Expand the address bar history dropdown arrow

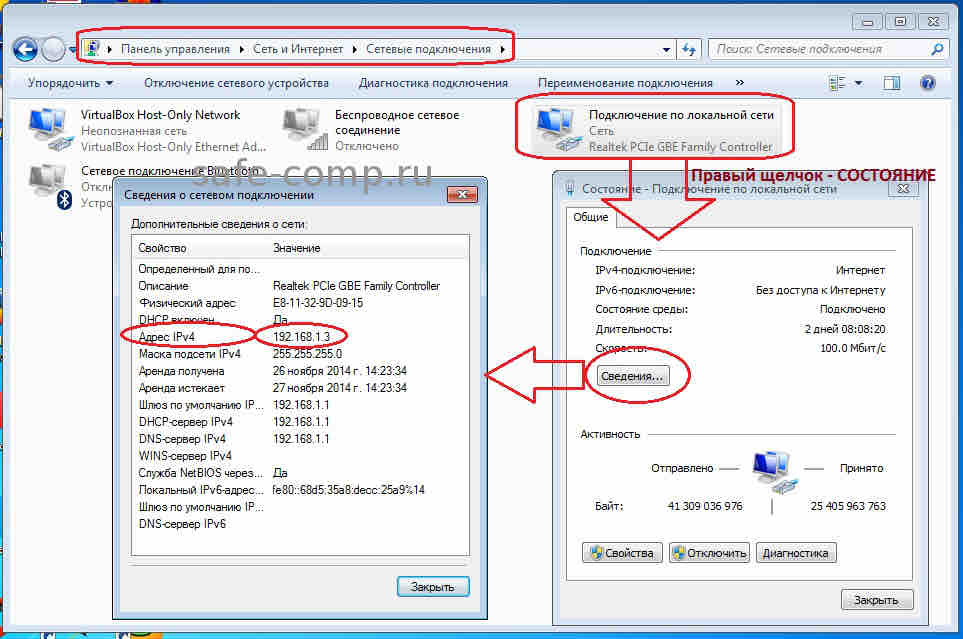click(667, 49)
